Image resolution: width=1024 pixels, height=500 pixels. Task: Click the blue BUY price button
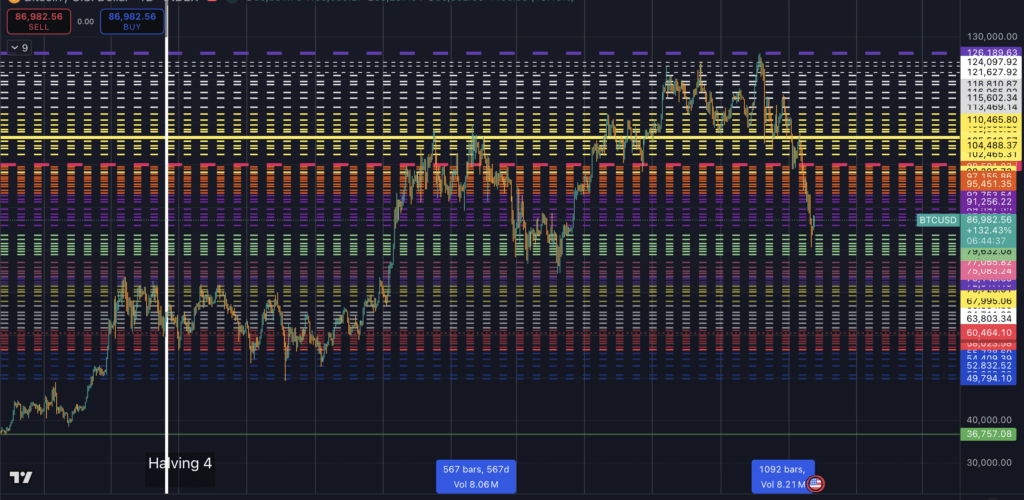(x=132, y=21)
